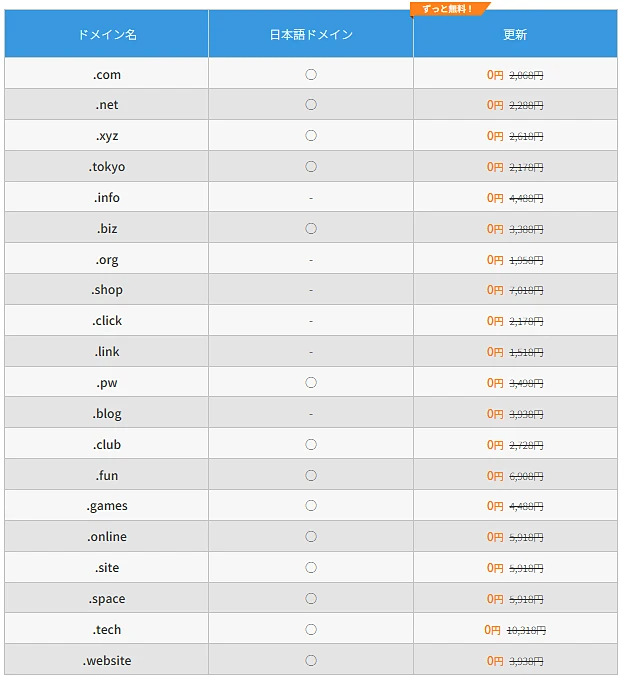Screen dimensions: 624x681
Task: Click the circle mark for .games
Action: 311,506
